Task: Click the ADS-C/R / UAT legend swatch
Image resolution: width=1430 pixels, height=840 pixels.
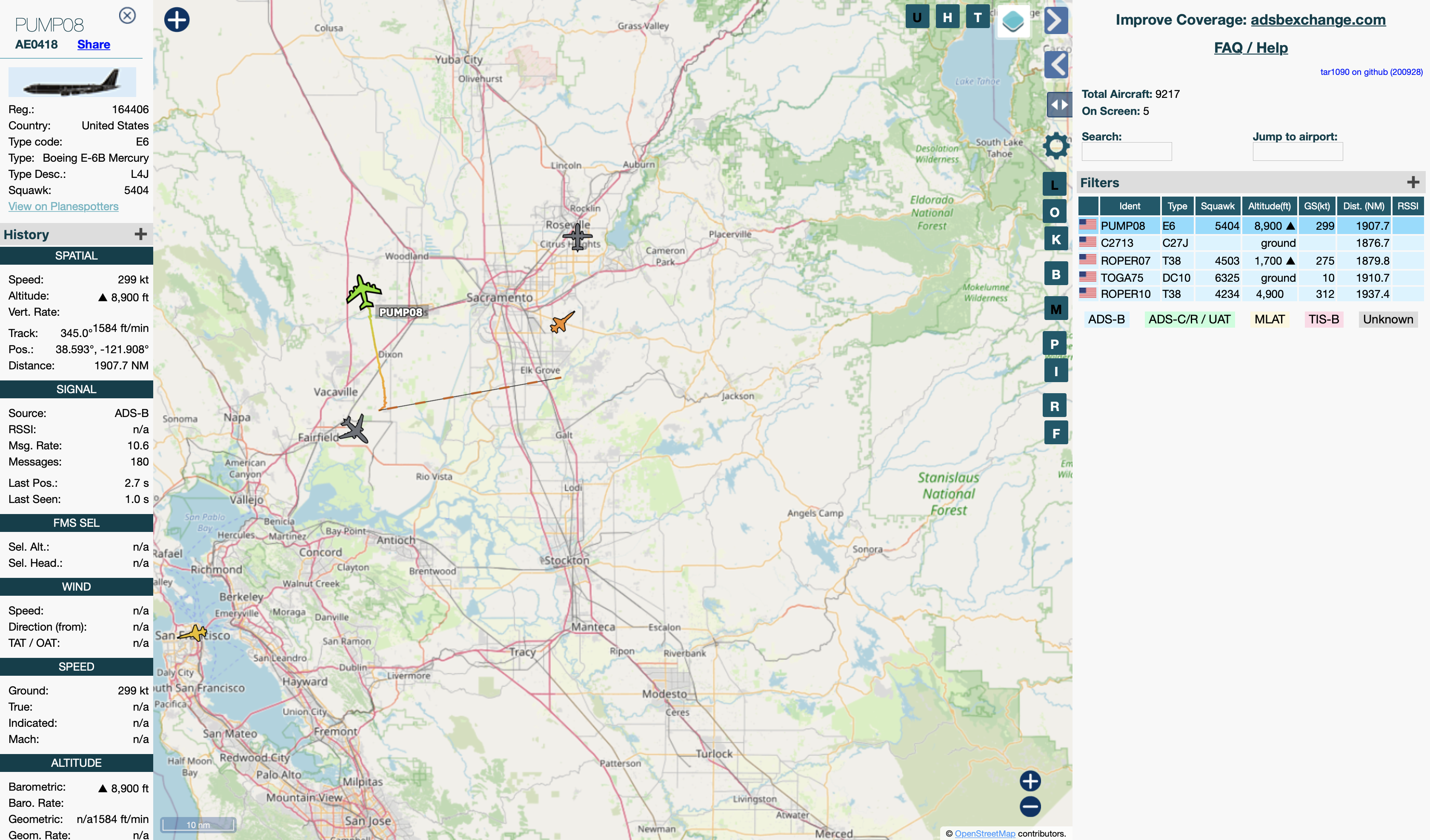Action: pyautogui.click(x=1190, y=320)
